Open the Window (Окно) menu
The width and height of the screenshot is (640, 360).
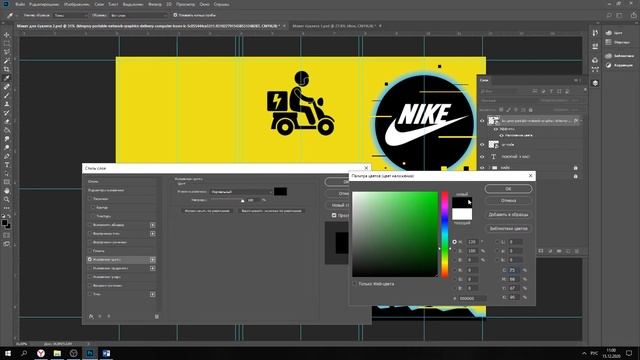click(204, 4)
